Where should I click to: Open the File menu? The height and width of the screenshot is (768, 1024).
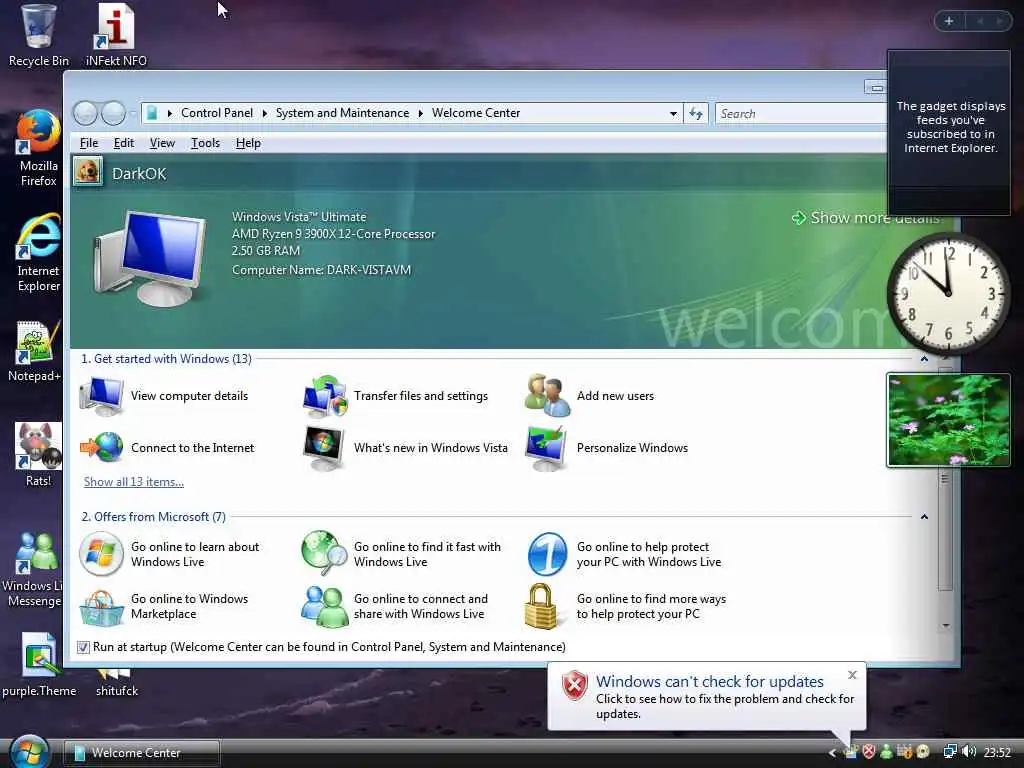click(x=89, y=143)
